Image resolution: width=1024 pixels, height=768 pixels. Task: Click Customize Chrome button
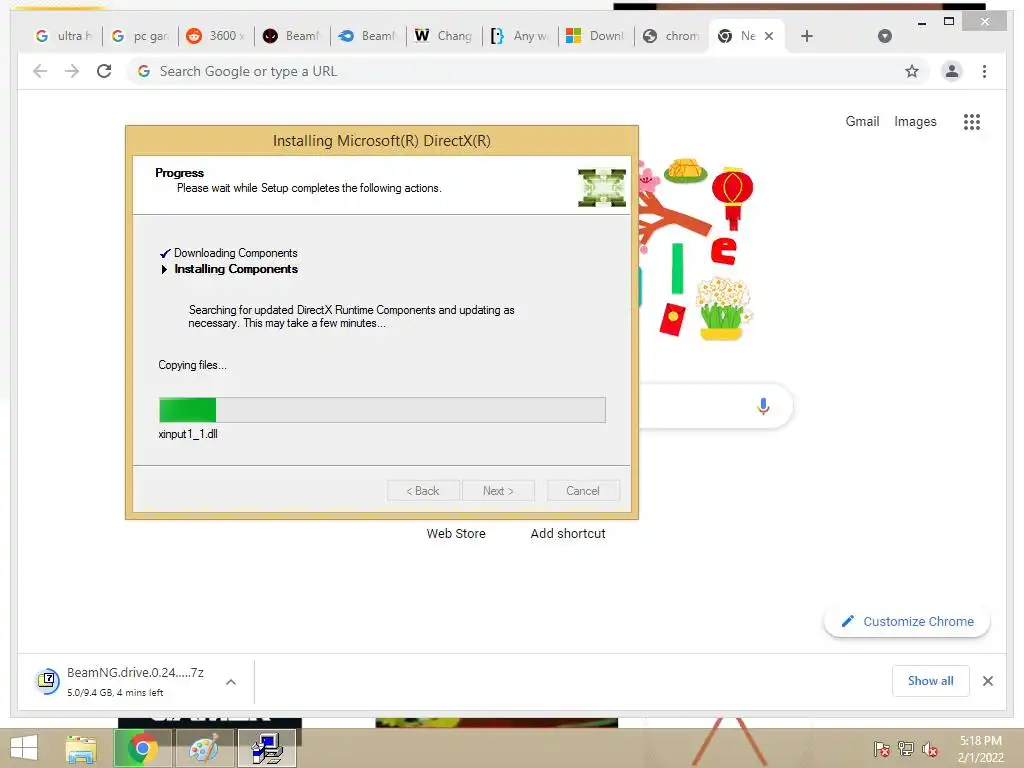[907, 621]
